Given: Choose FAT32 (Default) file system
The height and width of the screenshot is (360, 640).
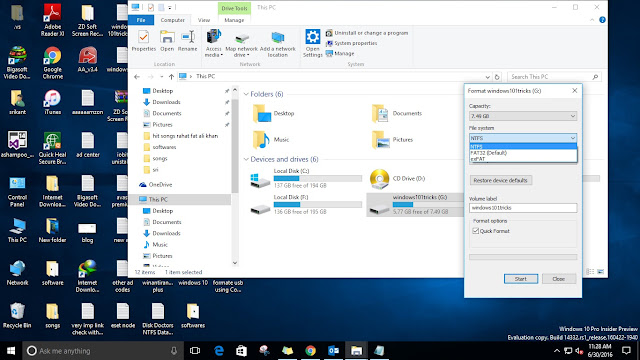Looking at the screenshot, I should point(523,153).
